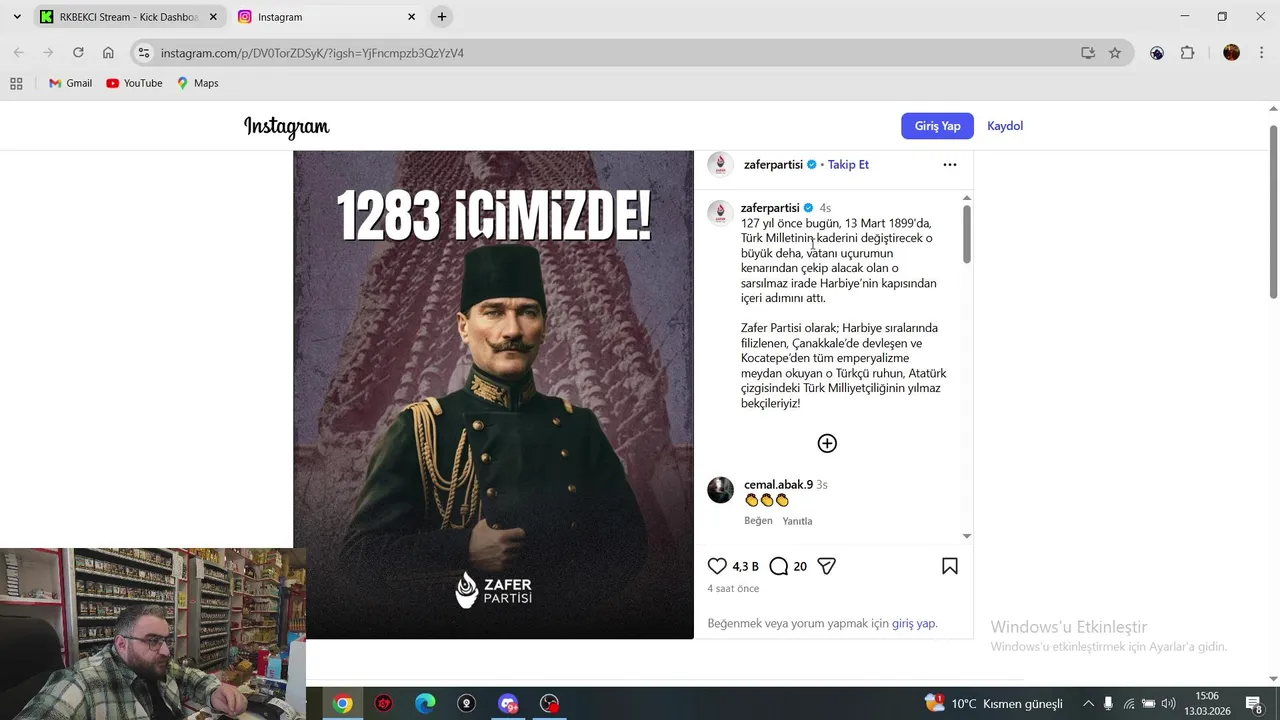Click the Instagram logo
This screenshot has height=720, width=1280.
pos(287,126)
